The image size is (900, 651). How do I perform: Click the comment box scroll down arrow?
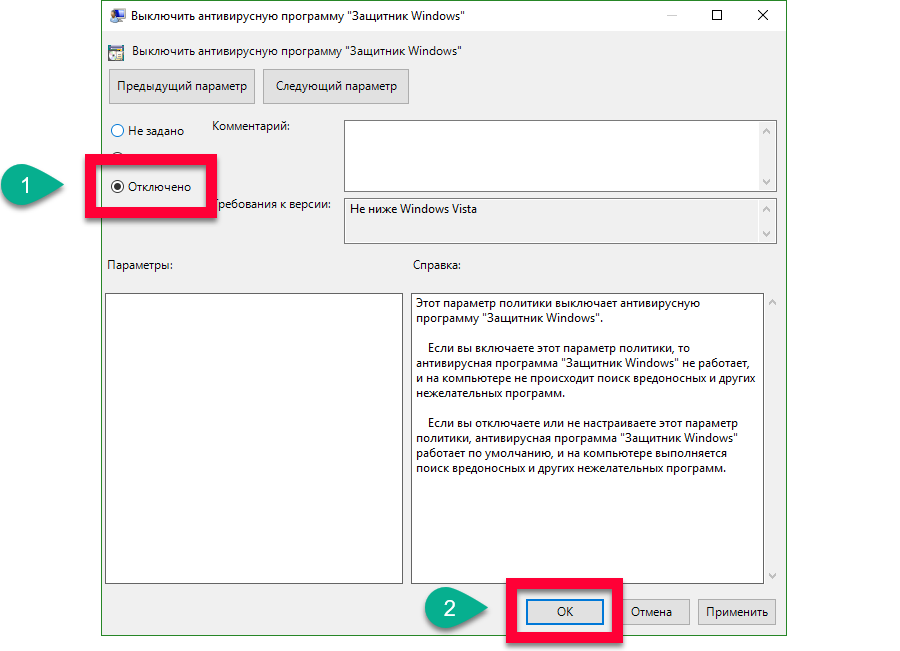tap(767, 182)
